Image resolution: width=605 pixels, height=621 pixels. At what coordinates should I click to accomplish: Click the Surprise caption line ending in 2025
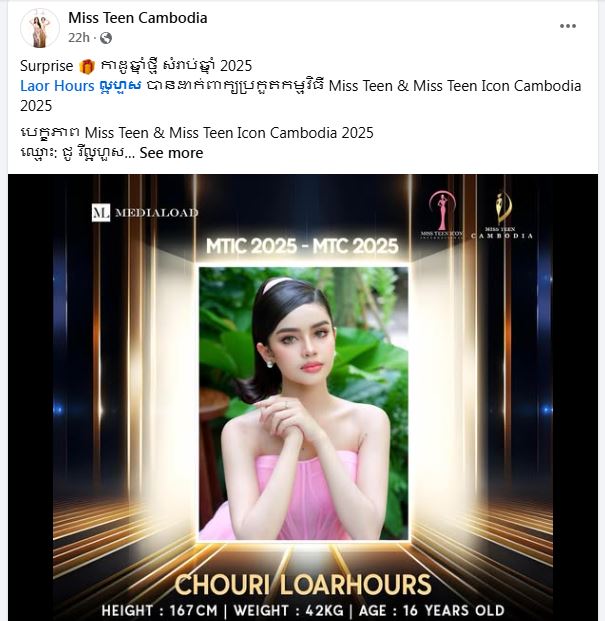tap(136, 66)
